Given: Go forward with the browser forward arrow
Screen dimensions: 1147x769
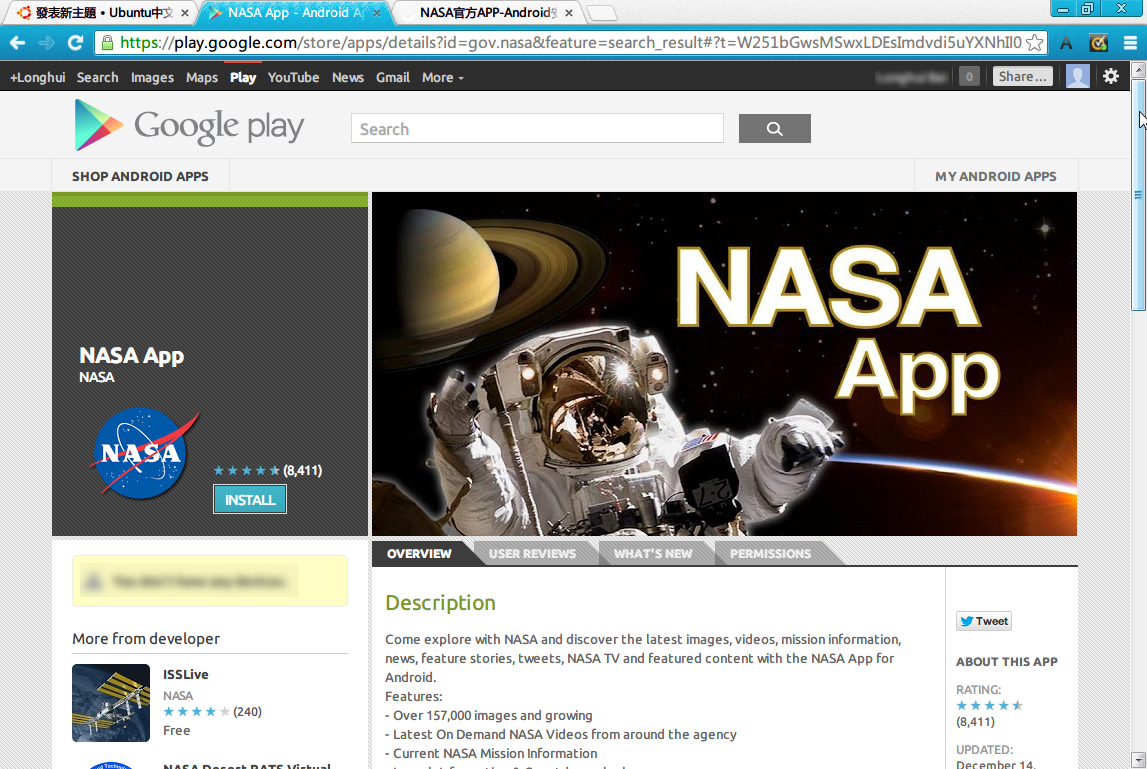Looking at the screenshot, I should [46, 43].
